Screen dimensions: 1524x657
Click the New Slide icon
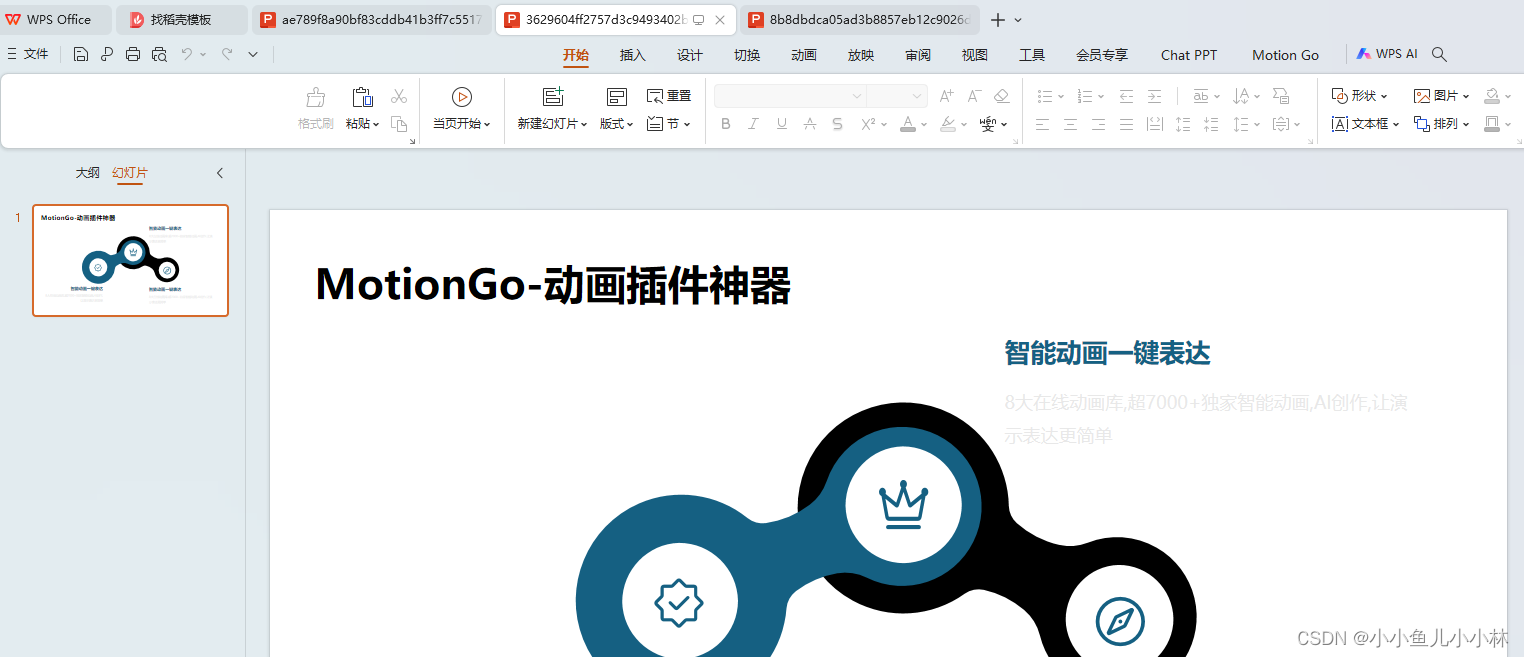coord(553,97)
